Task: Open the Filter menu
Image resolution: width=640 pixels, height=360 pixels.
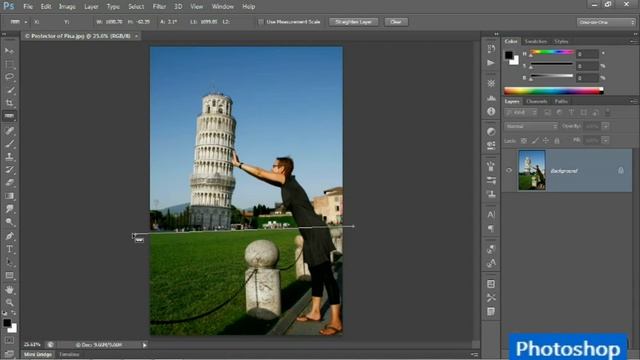Action: point(159,7)
